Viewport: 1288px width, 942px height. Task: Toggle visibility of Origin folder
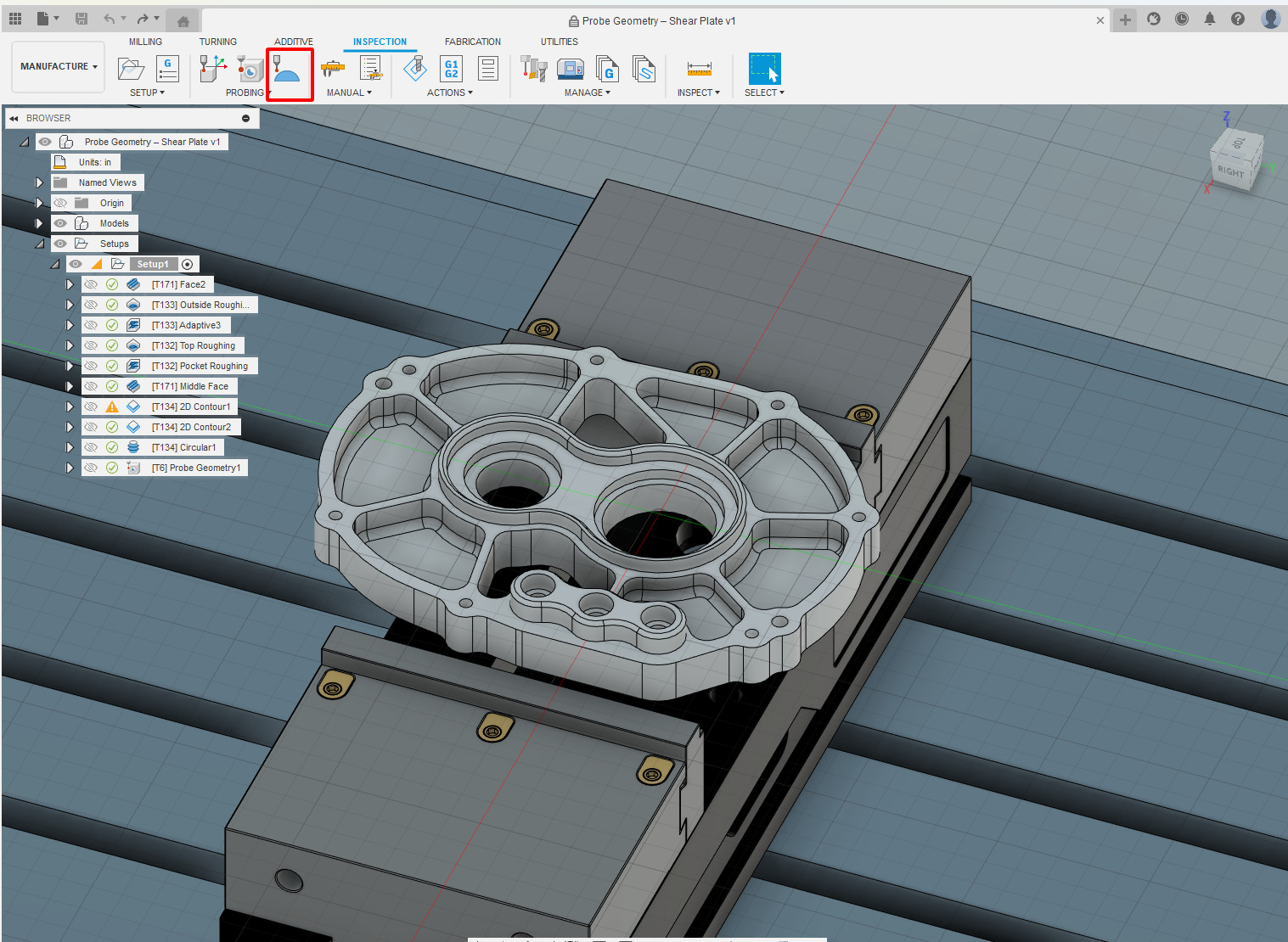click(60, 203)
